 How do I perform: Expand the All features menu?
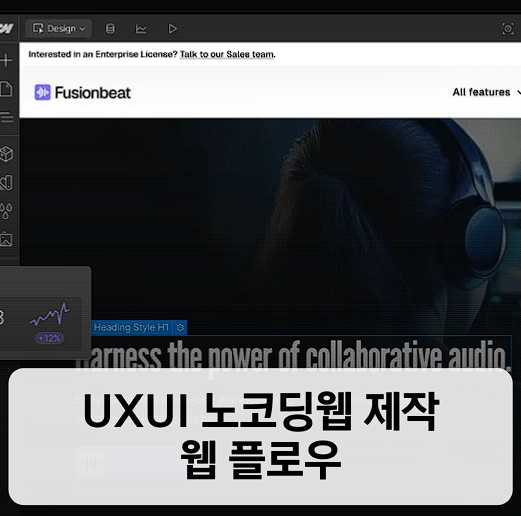click(486, 92)
